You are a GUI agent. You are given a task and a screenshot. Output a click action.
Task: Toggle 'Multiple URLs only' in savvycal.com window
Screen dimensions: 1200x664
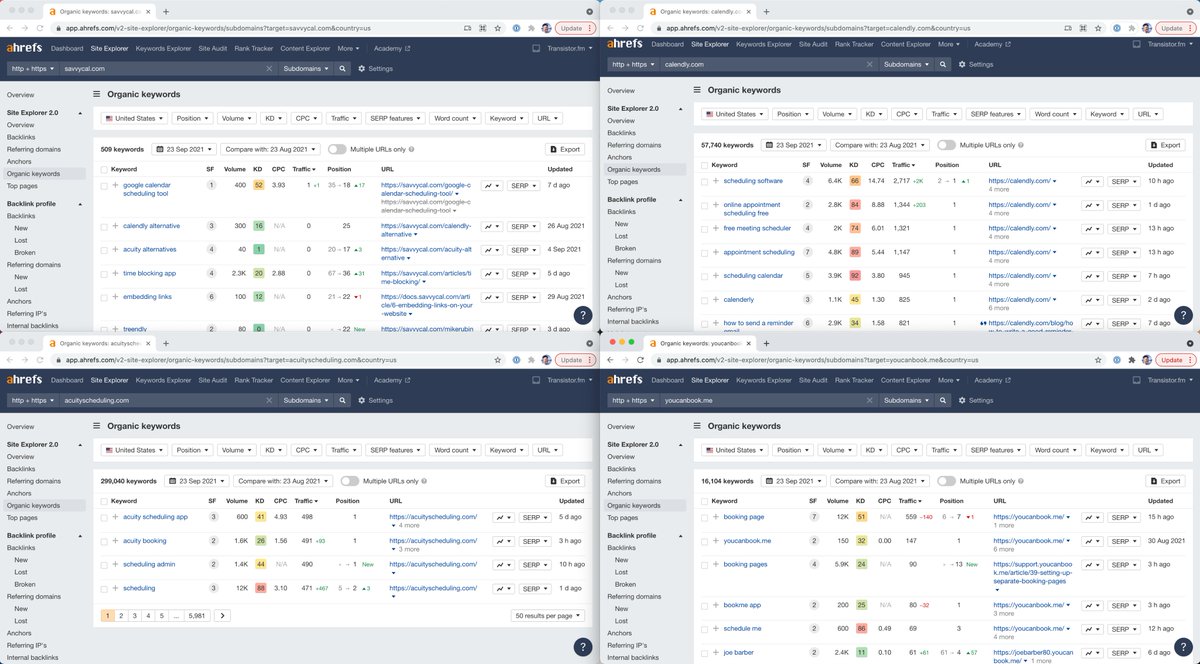[337, 149]
